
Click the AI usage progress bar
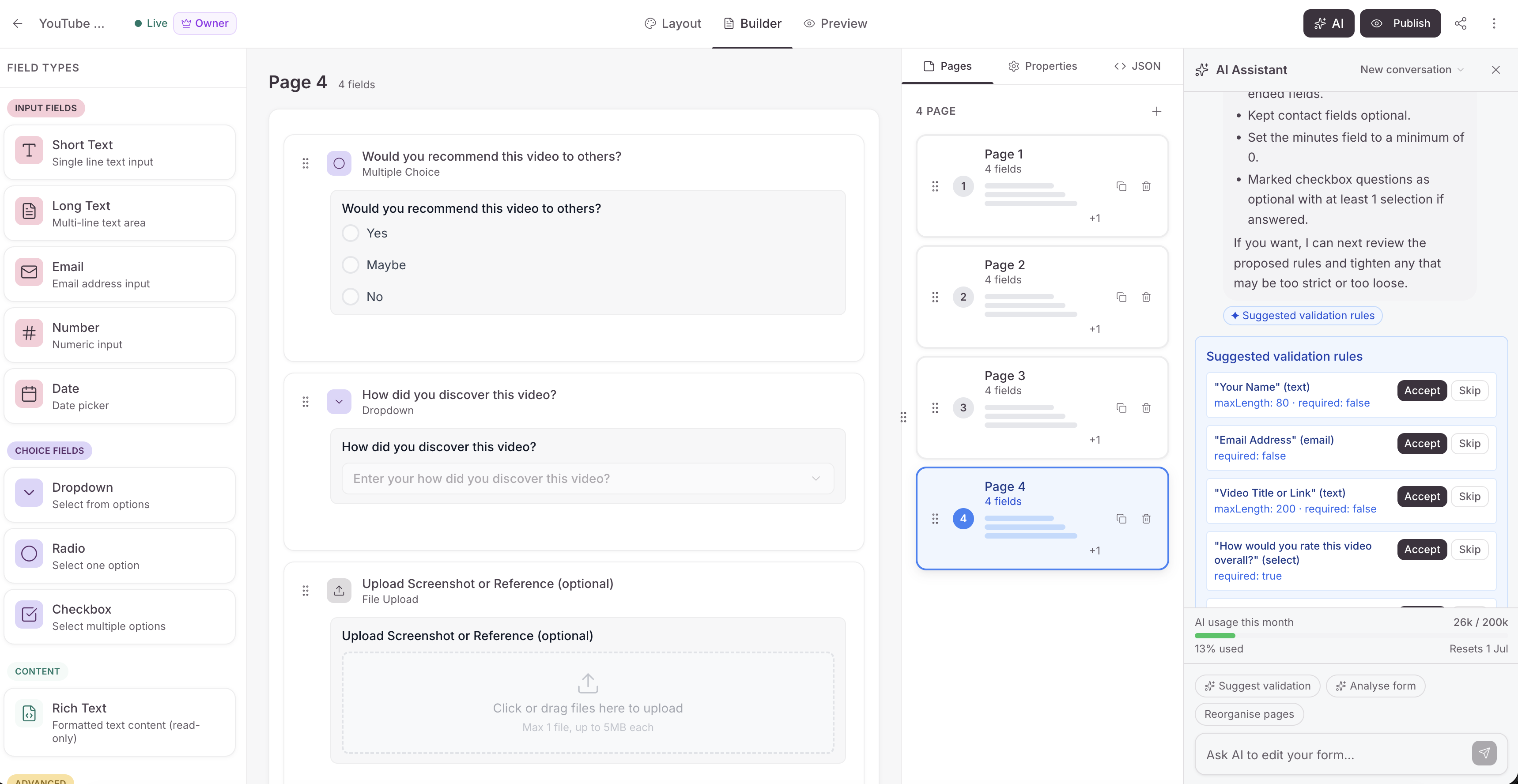[1351, 636]
